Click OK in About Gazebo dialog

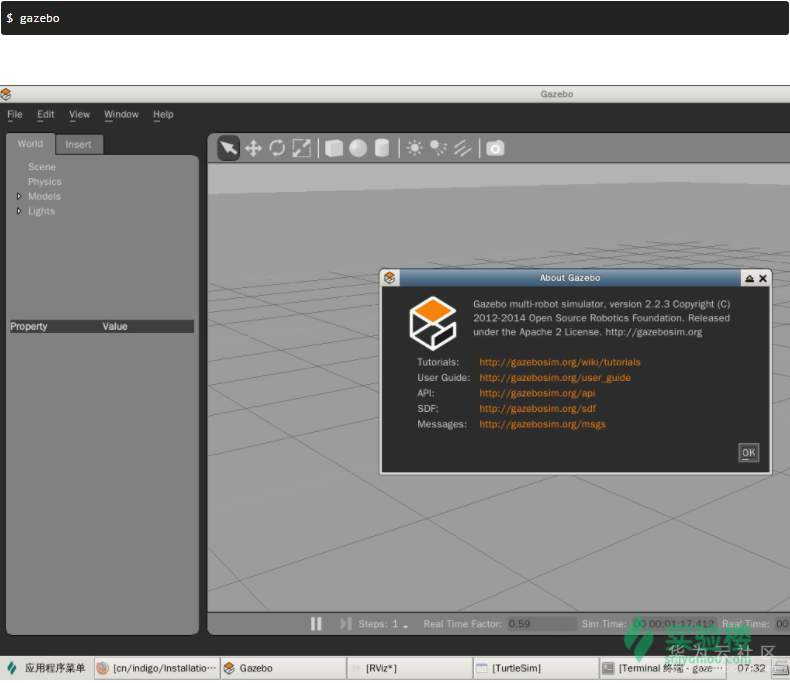749,453
